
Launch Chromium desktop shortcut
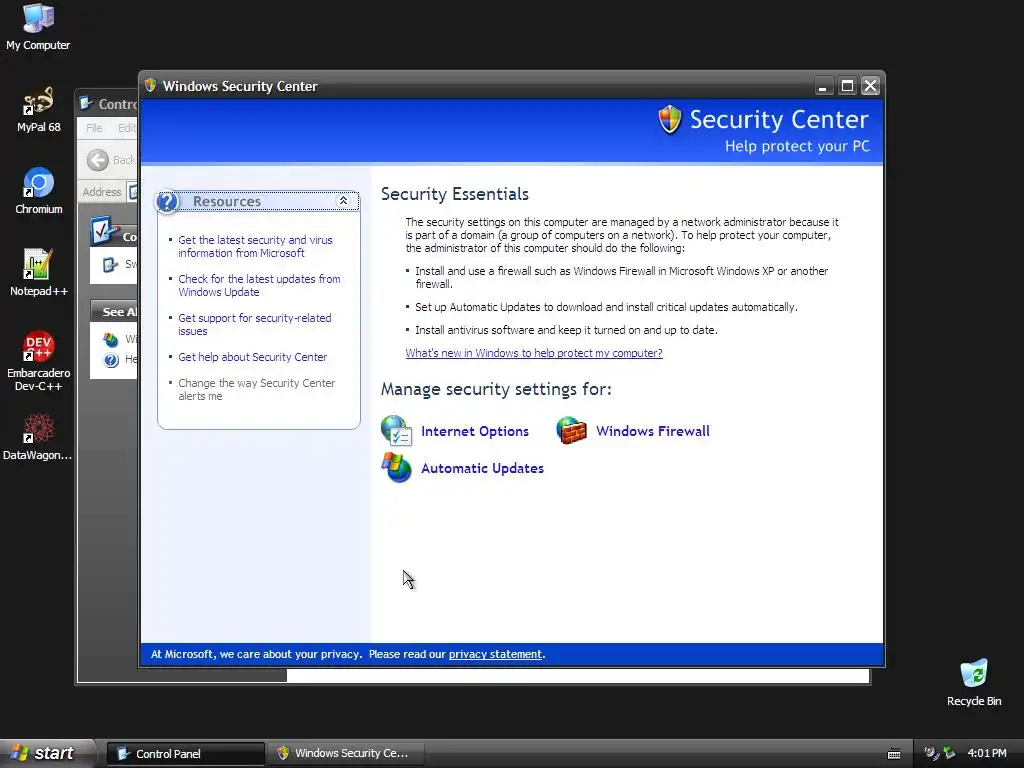tap(38, 191)
